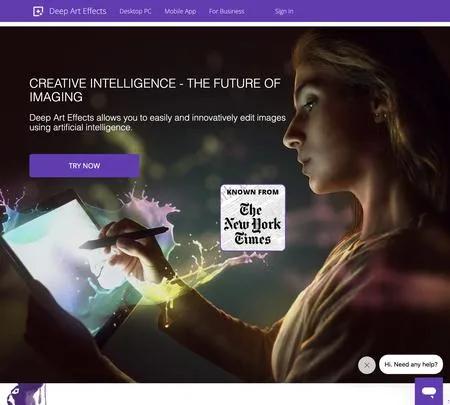This screenshot has height=405, width=450.
Task: Open the chat widget speech-bubble icon
Action: click(x=429, y=391)
